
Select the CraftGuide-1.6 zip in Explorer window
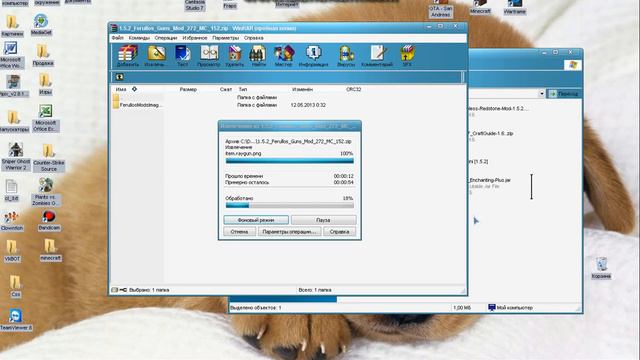(491, 133)
